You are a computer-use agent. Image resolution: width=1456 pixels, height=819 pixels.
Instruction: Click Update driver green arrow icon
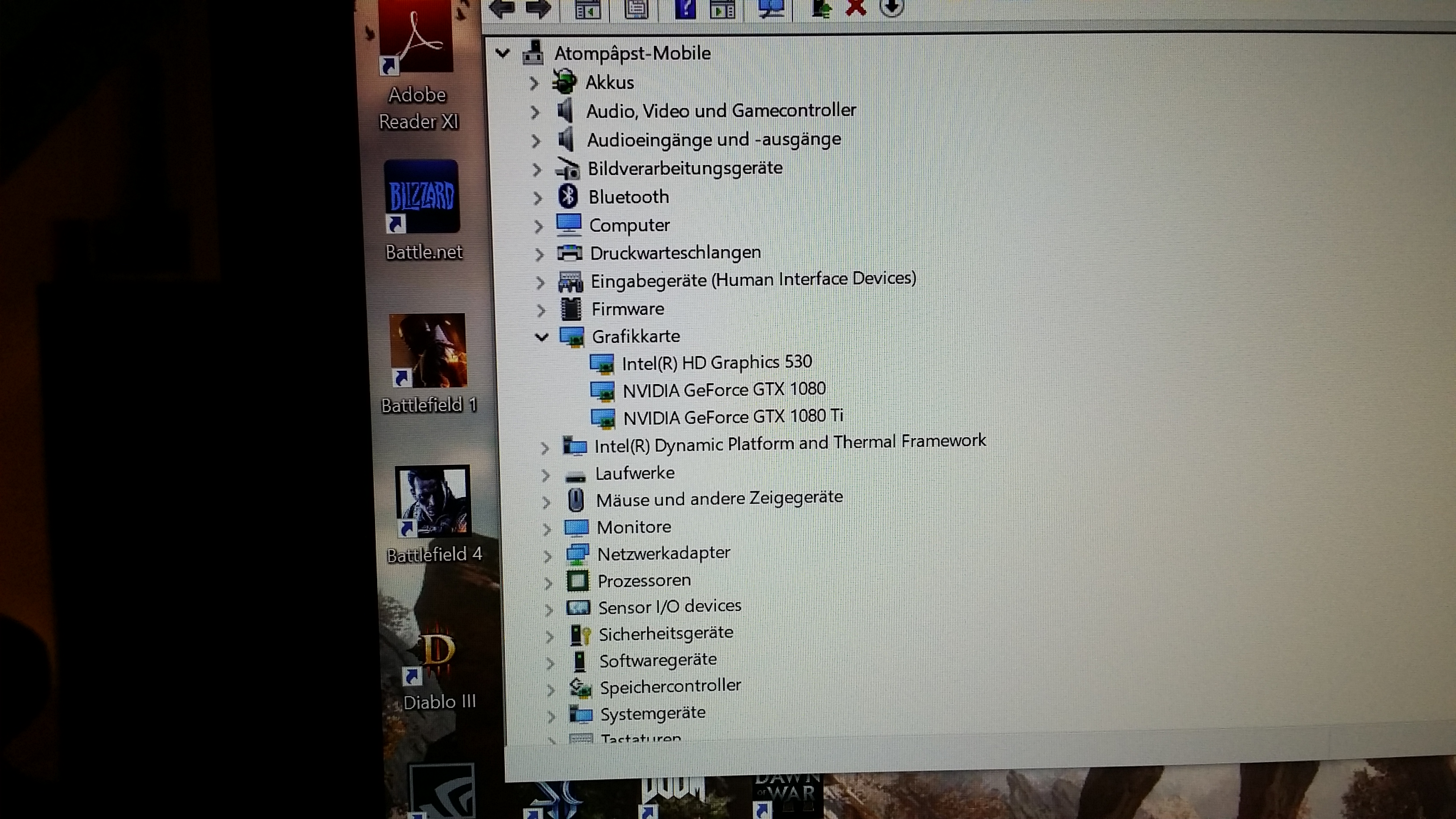pyautogui.click(x=821, y=8)
